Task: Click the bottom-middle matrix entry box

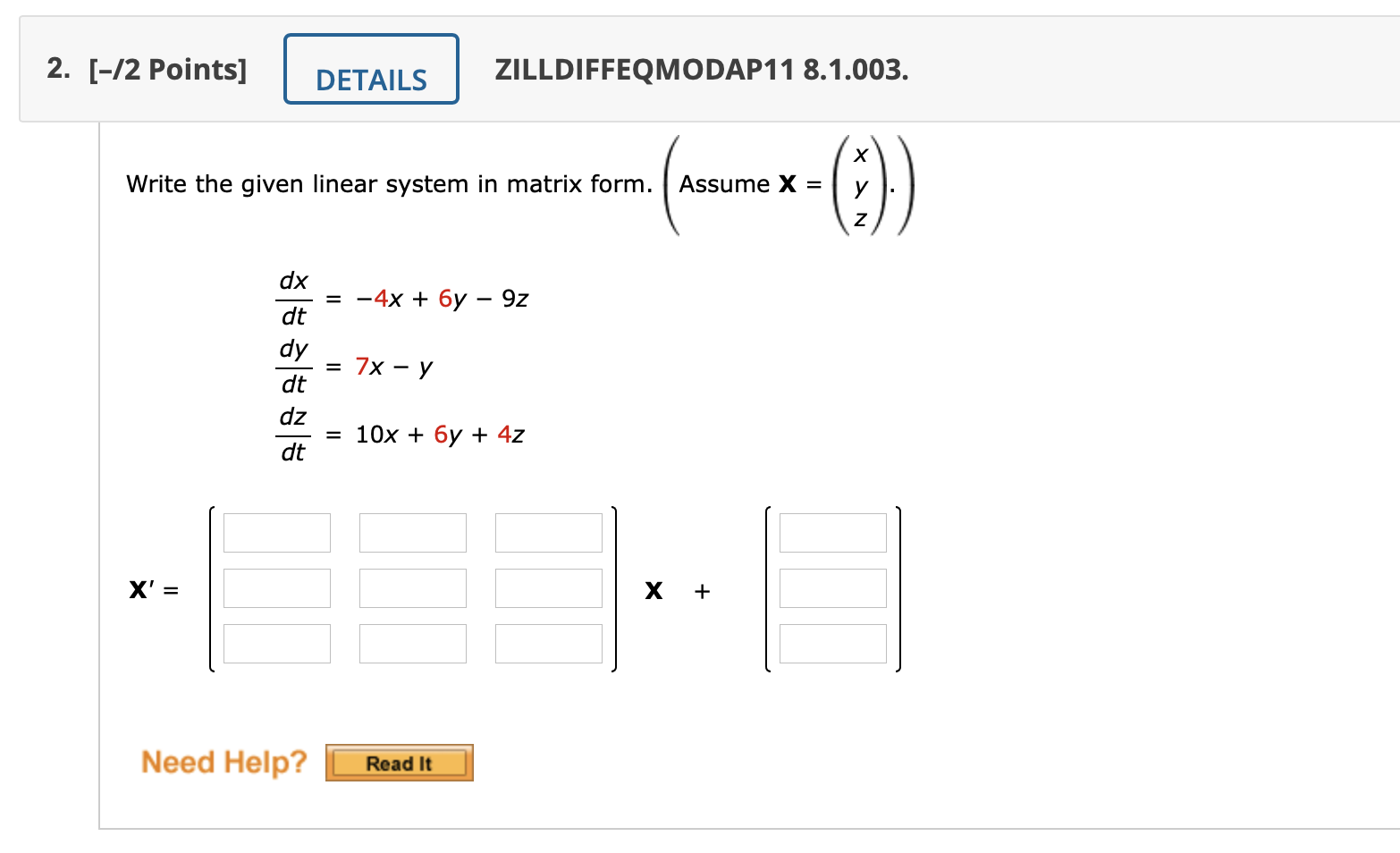Action: (x=412, y=643)
